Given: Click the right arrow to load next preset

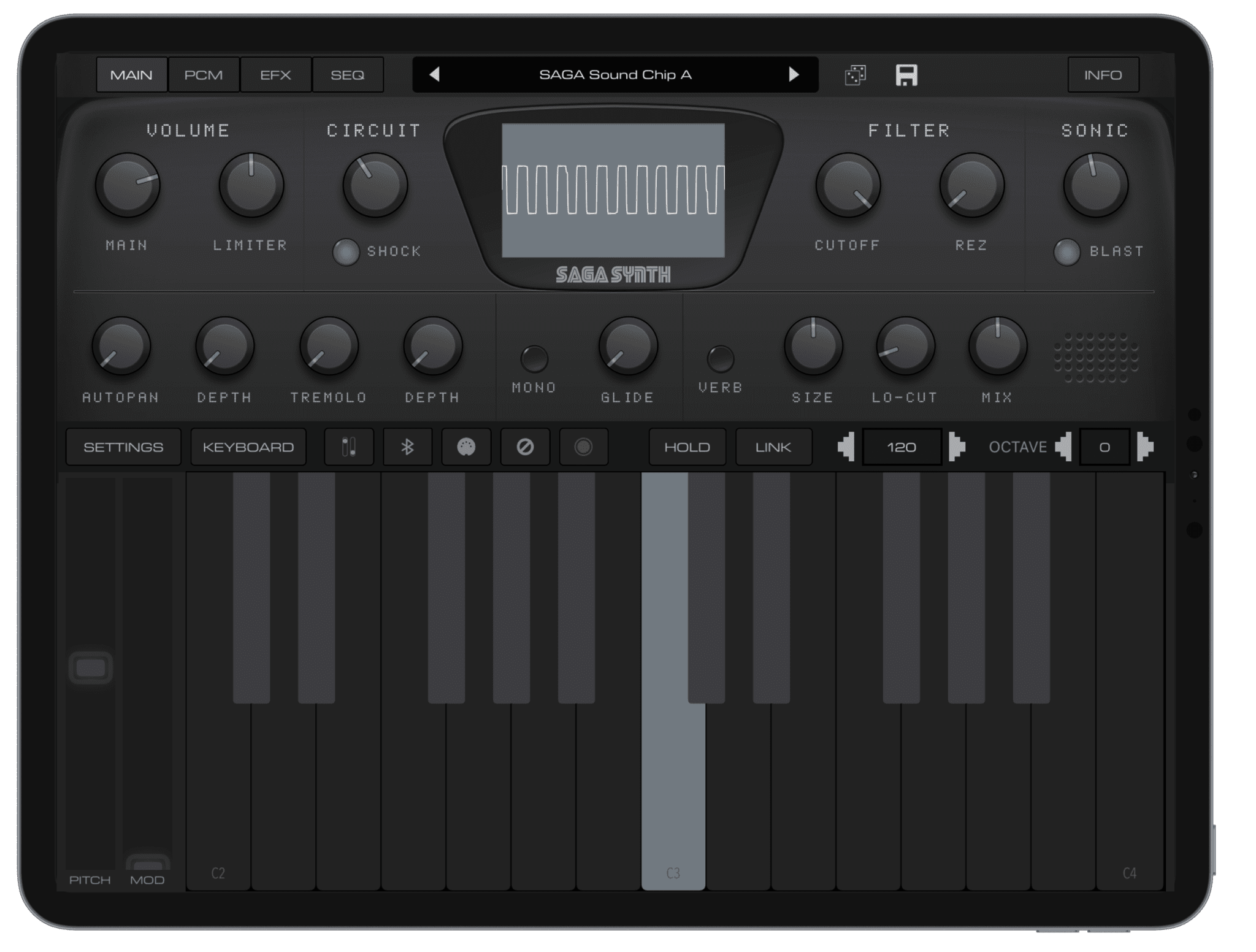Looking at the screenshot, I should (794, 75).
